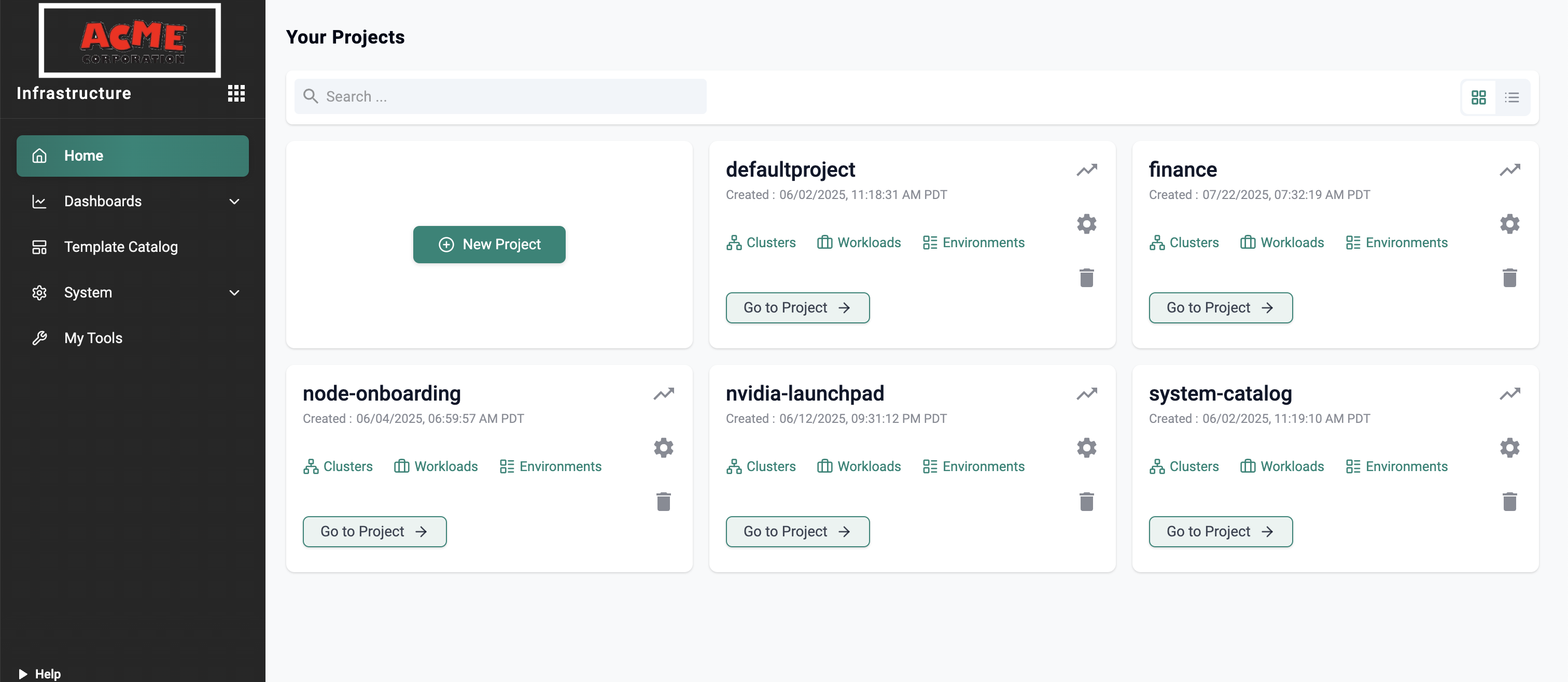Viewport: 1568px width, 682px height.
Task: Open the app grid launcher icon
Action: [x=236, y=93]
